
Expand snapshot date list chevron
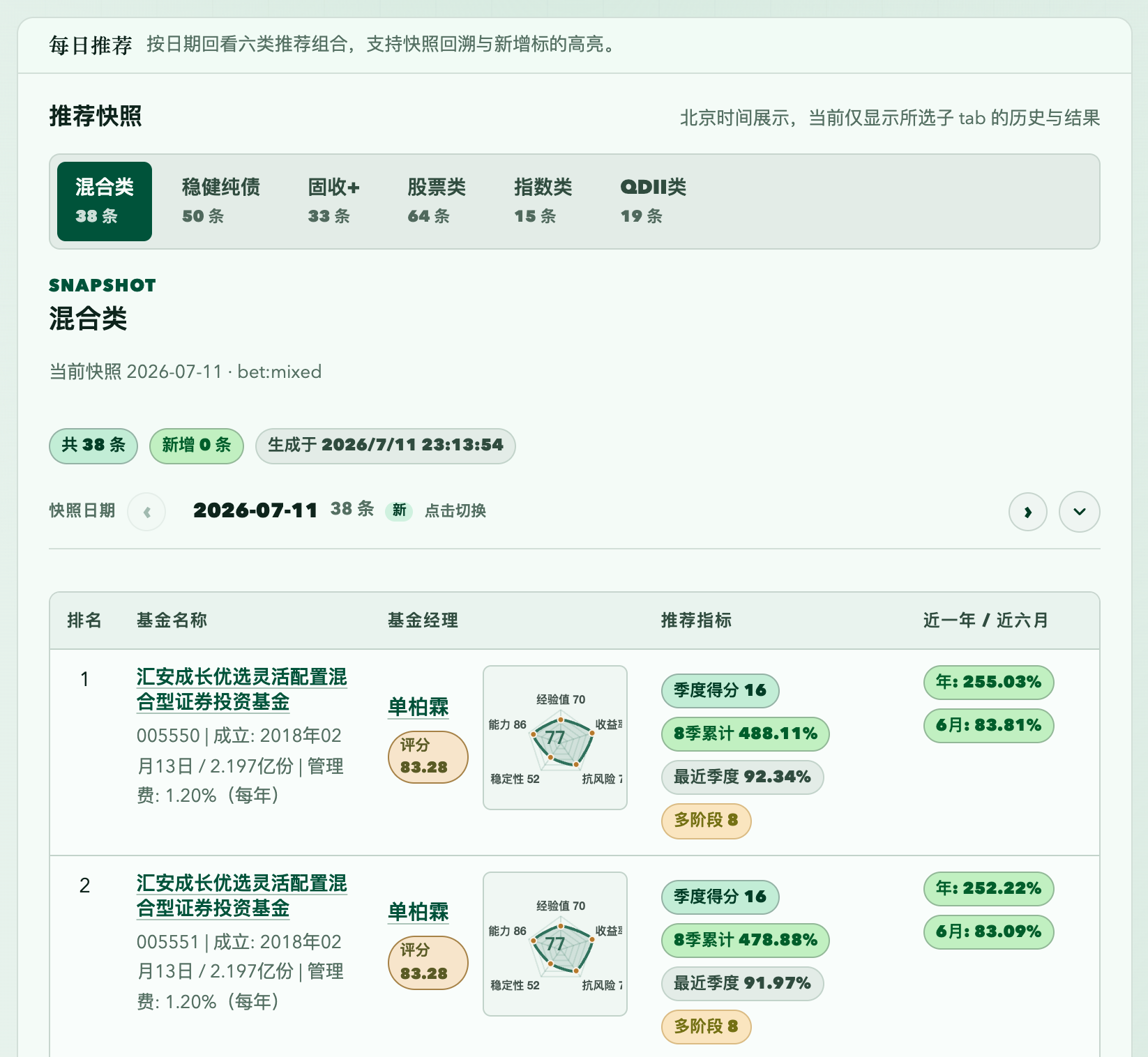(1079, 512)
